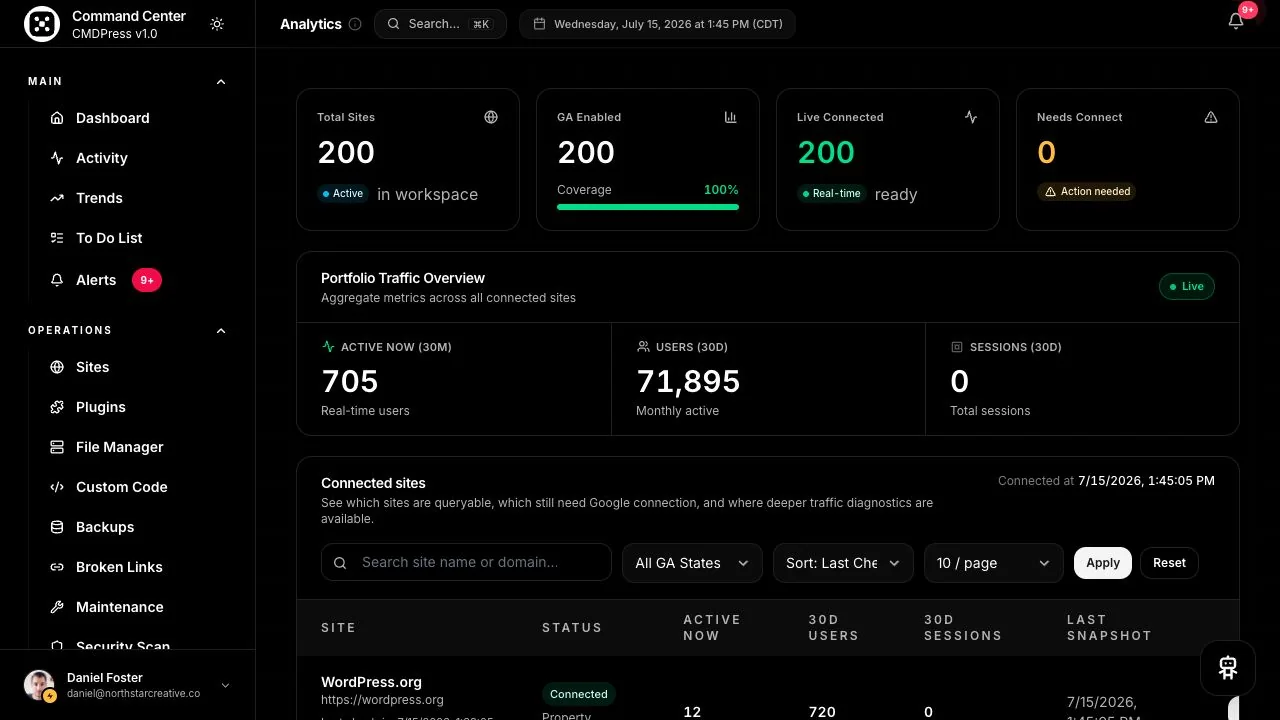Click the SITE column header
The width and height of the screenshot is (1280, 720).
coord(338,628)
